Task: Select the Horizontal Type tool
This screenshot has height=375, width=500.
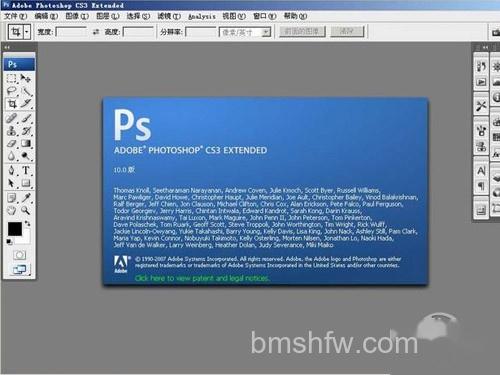Action: pyautogui.click(x=26, y=170)
